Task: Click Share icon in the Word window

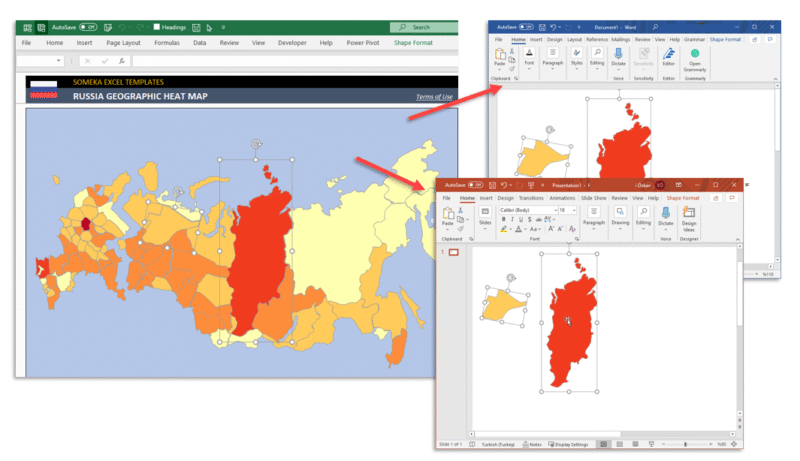Action: 755,39
